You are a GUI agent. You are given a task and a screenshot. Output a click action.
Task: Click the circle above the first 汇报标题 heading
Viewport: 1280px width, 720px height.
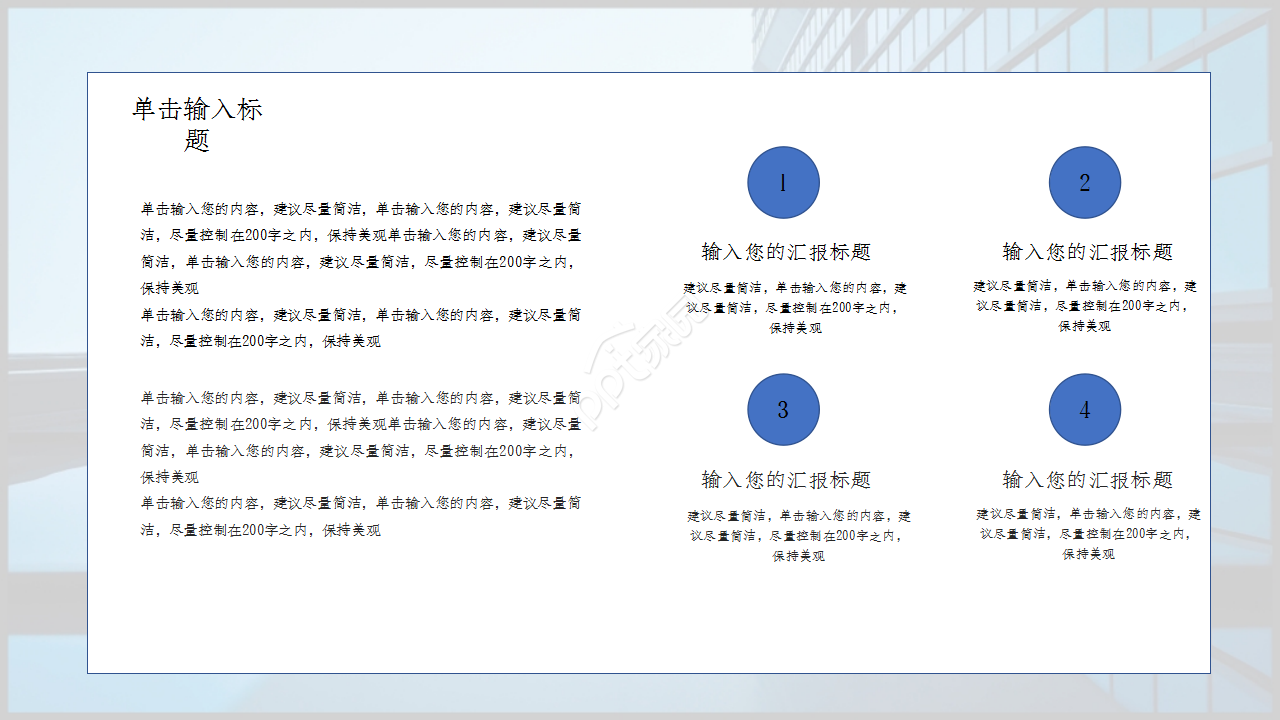(783, 182)
